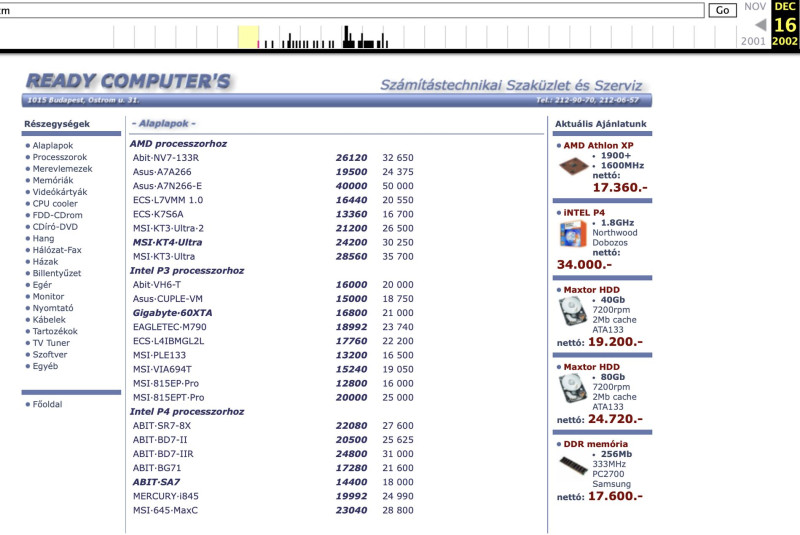Click DDR memória offer title

coord(595,444)
